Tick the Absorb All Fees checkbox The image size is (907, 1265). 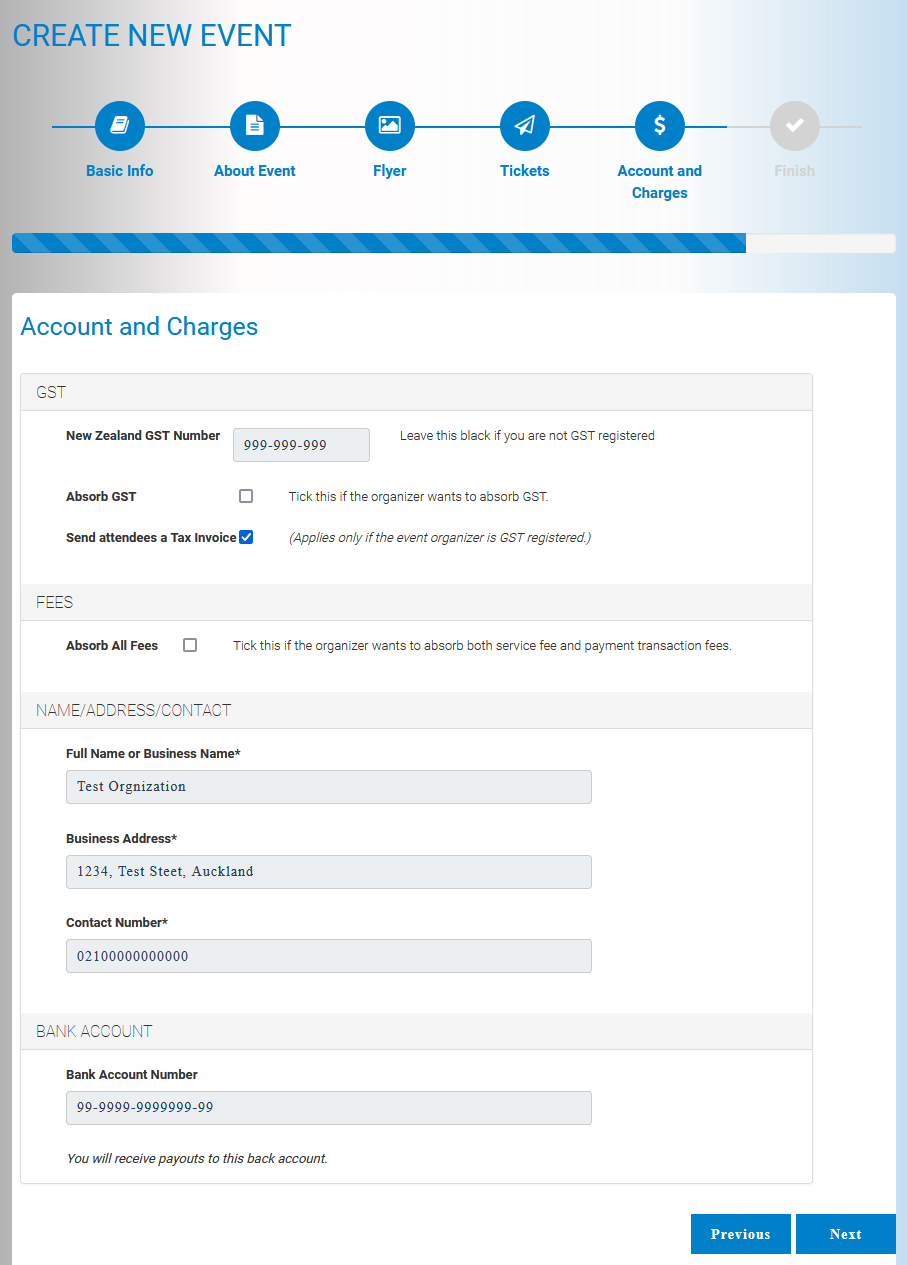(190, 645)
